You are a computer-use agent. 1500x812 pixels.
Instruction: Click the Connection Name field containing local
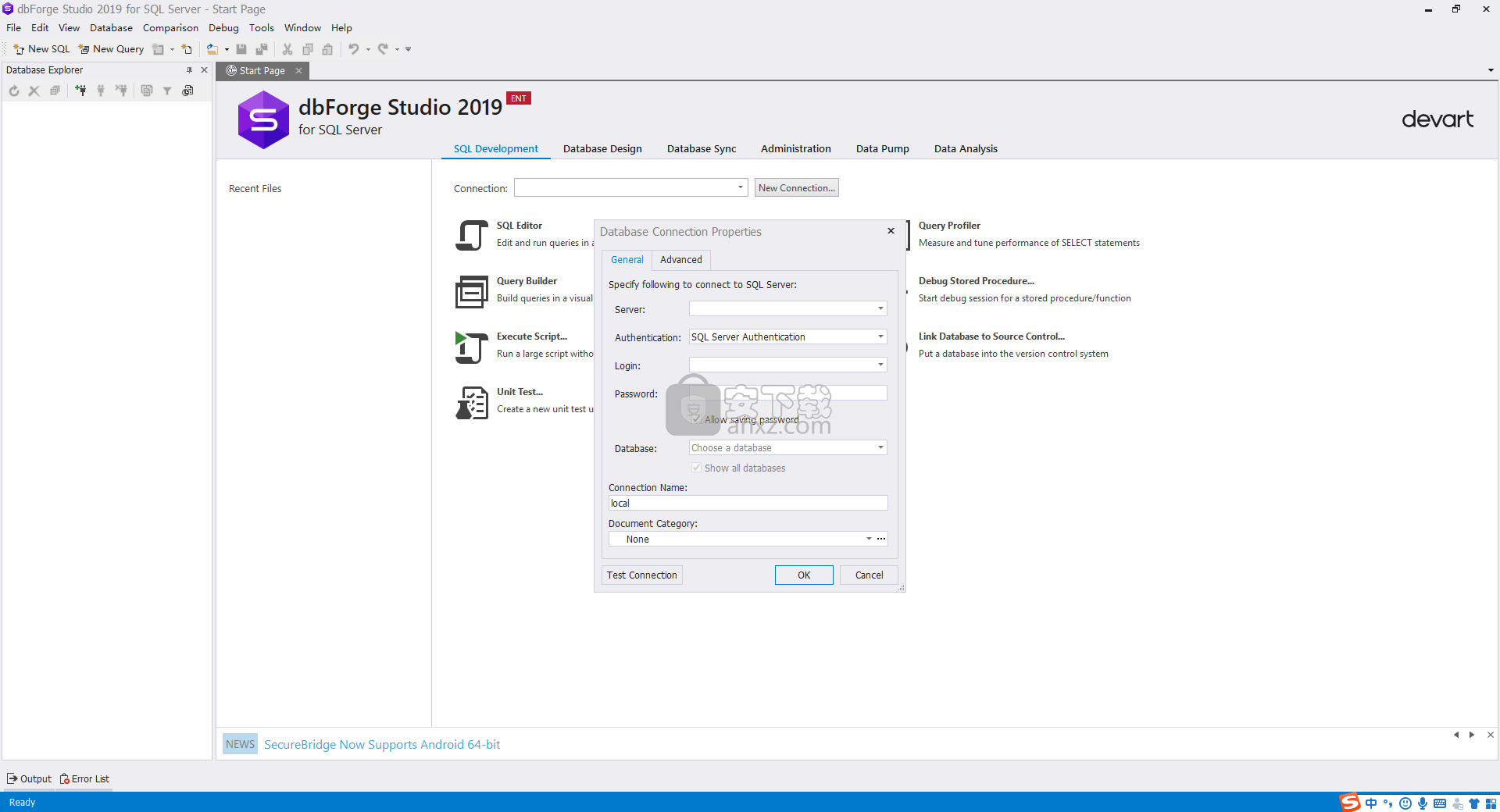click(748, 503)
